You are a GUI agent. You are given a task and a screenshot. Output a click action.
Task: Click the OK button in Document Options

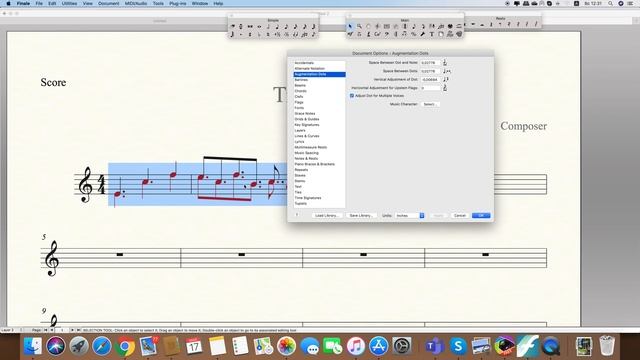click(481, 216)
